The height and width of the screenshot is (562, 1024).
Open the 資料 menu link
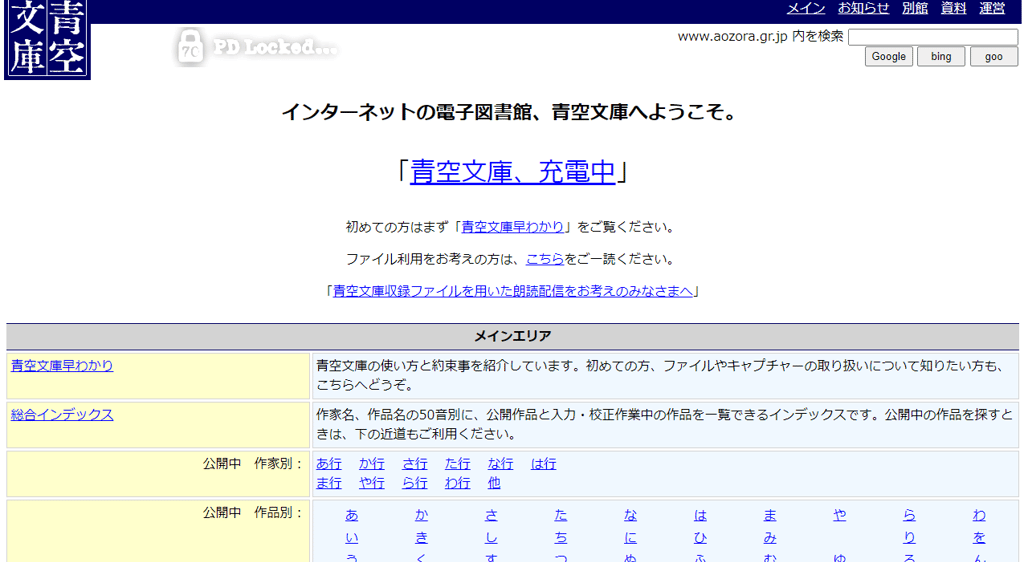[x=953, y=8]
